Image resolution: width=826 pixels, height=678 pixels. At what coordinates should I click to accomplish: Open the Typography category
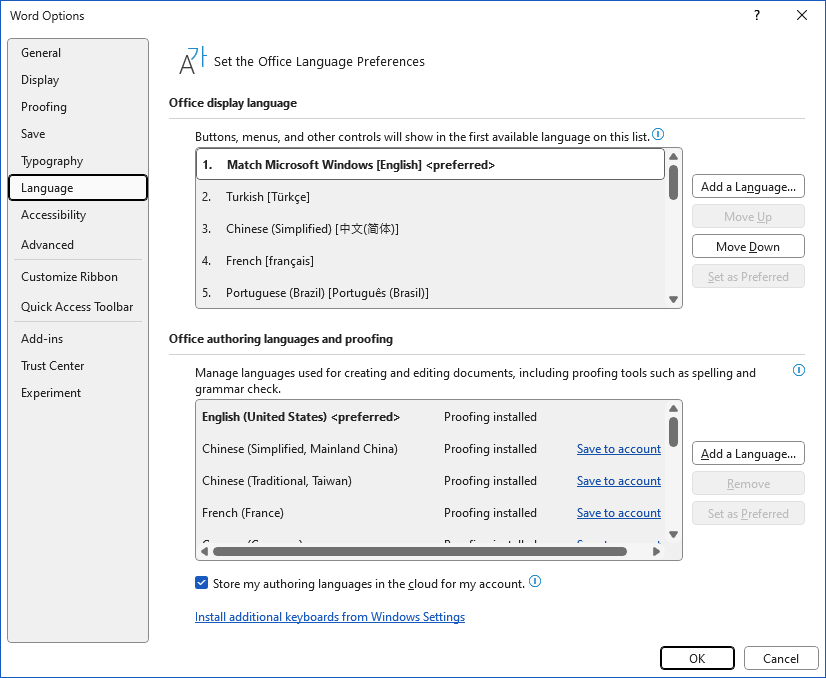pyautogui.click(x=78, y=161)
